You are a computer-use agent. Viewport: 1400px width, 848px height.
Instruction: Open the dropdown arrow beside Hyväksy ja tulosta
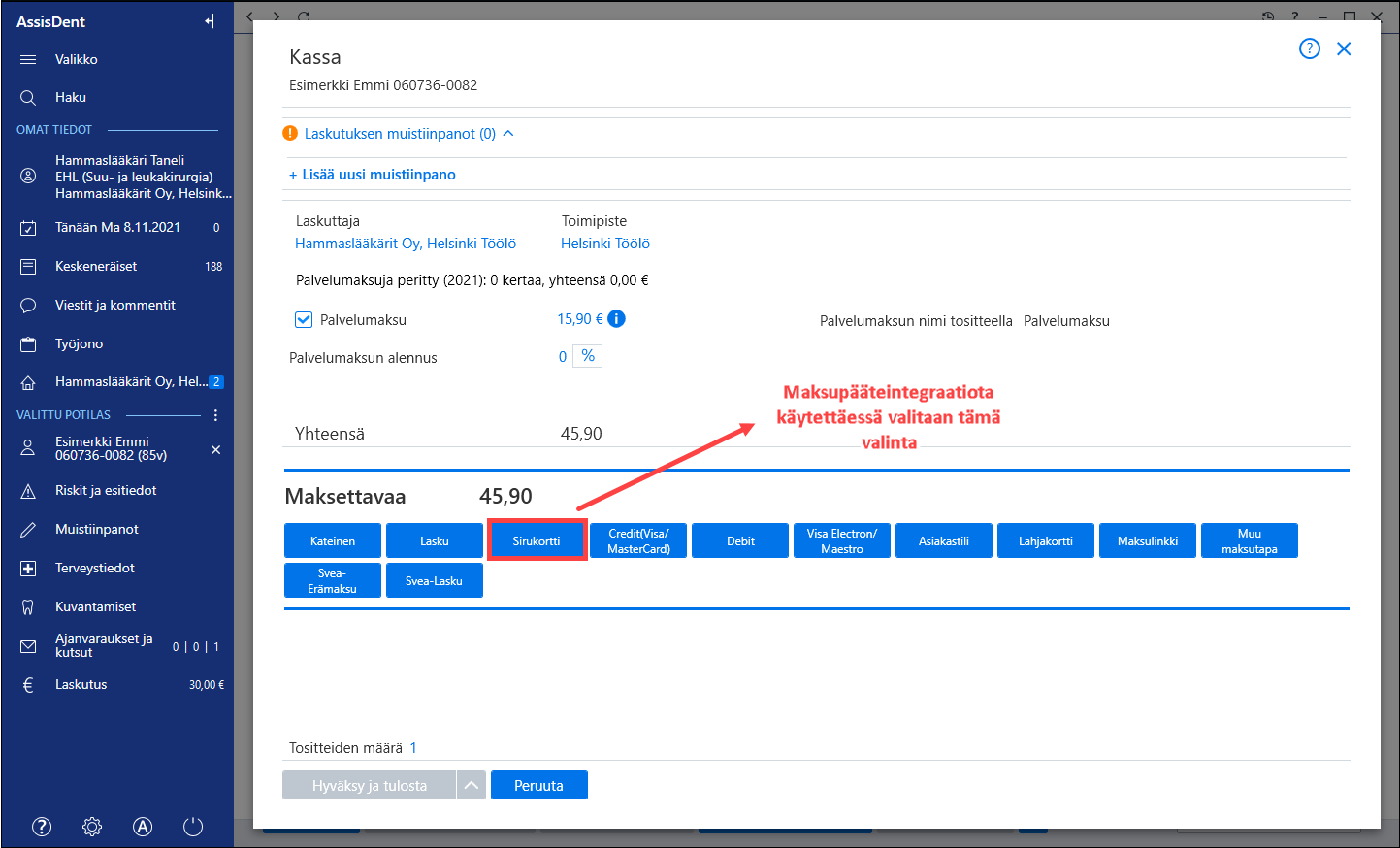(x=471, y=785)
